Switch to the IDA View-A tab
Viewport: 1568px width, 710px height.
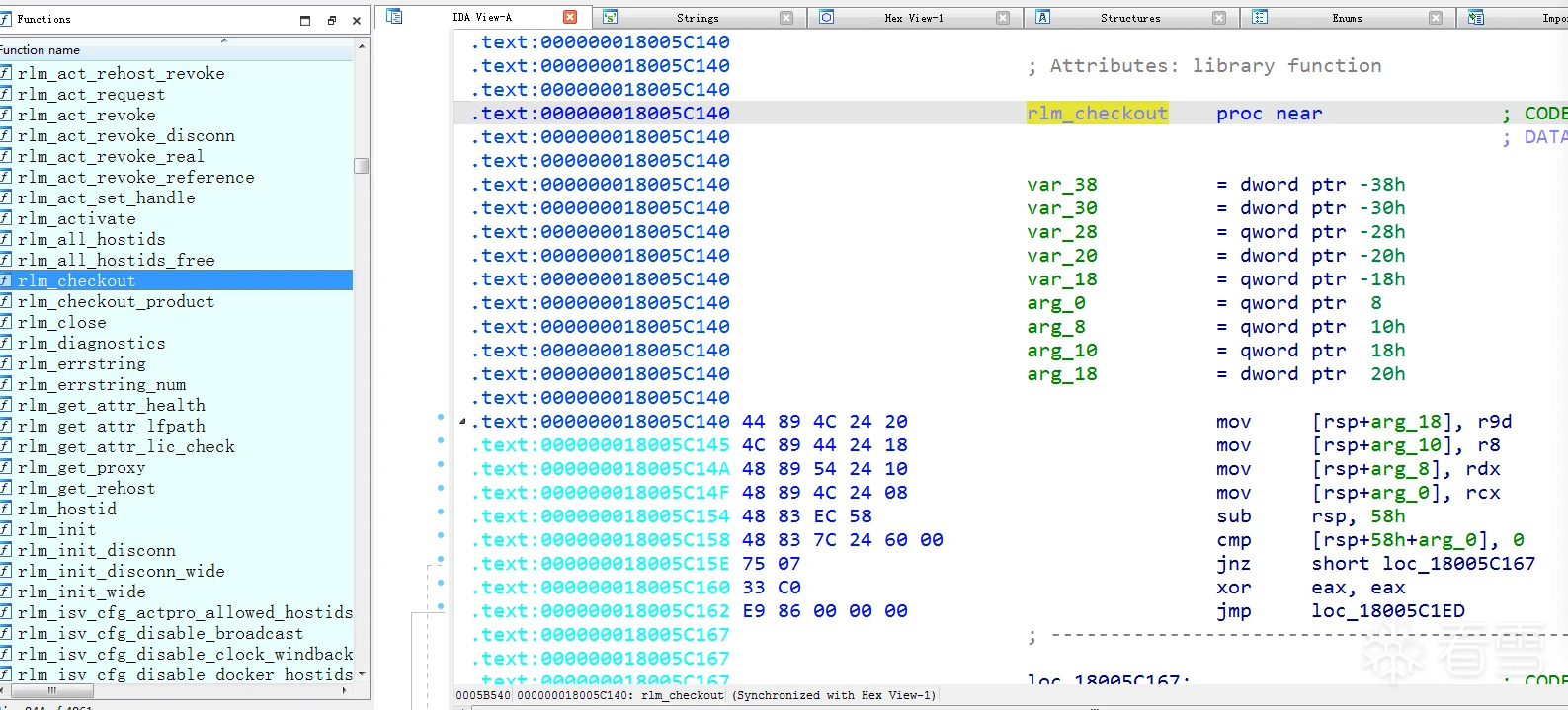pos(482,17)
